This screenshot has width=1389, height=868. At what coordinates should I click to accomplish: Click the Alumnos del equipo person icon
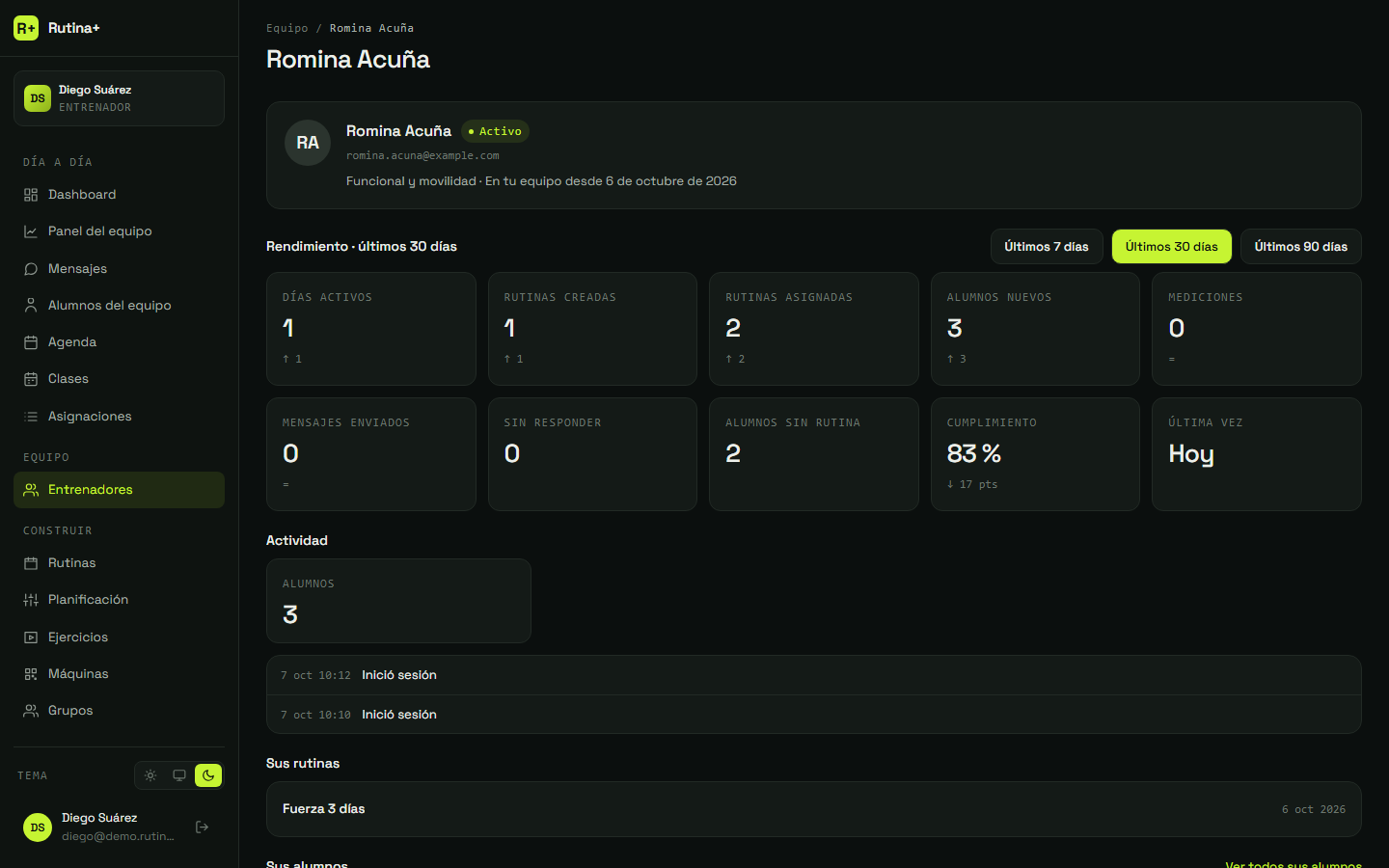click(x=31, y=306)
